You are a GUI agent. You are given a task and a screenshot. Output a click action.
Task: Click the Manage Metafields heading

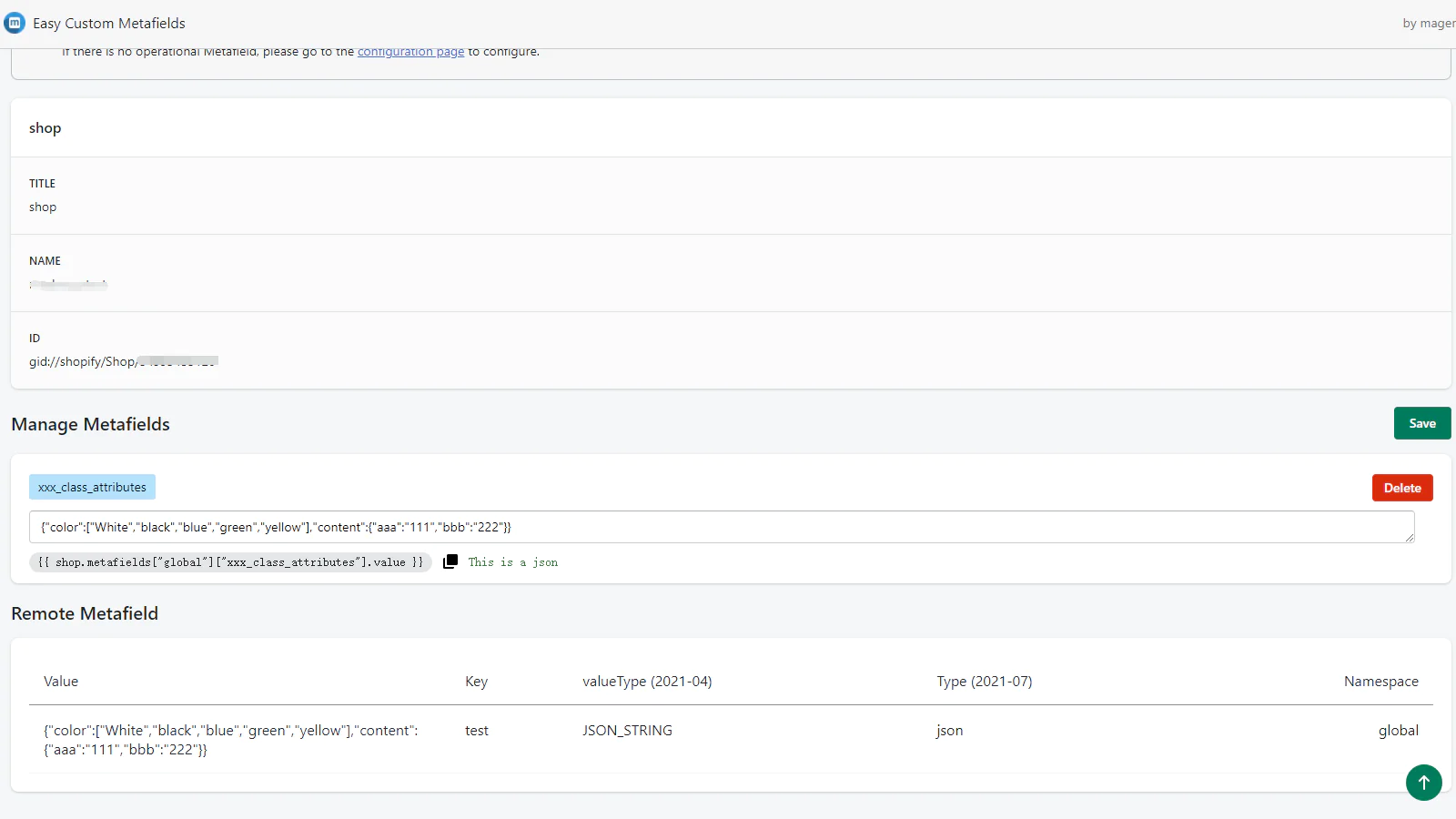coord(90,424)
